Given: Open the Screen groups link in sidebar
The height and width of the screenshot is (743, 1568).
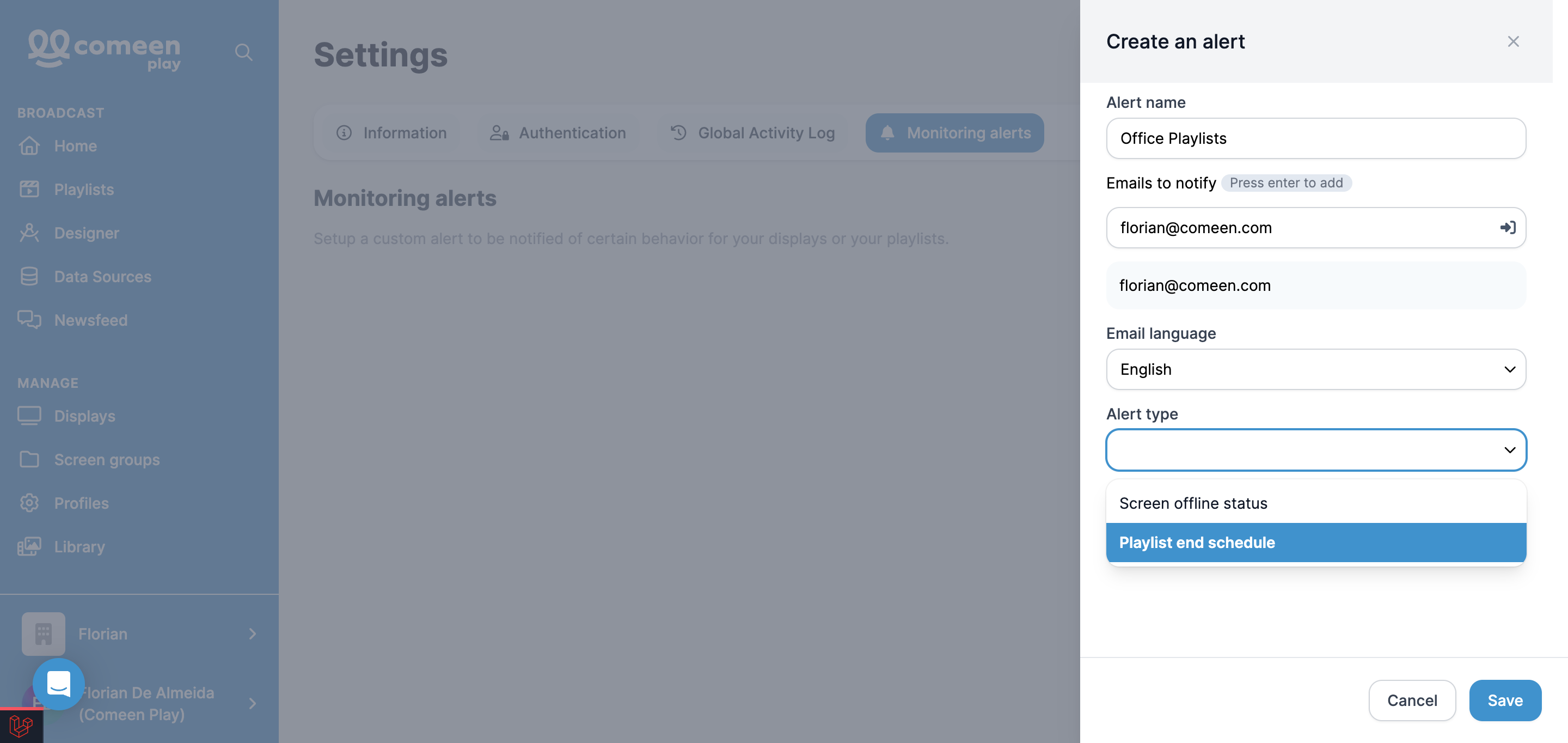Looking at the screenshot, I should tap(107, 460).
